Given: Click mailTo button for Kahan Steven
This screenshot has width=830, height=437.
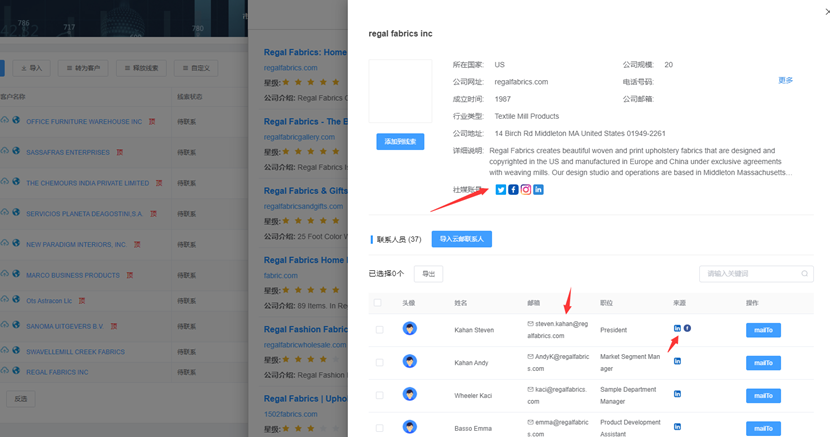Looking at the screenshot, I should click(x=763, y=330).
